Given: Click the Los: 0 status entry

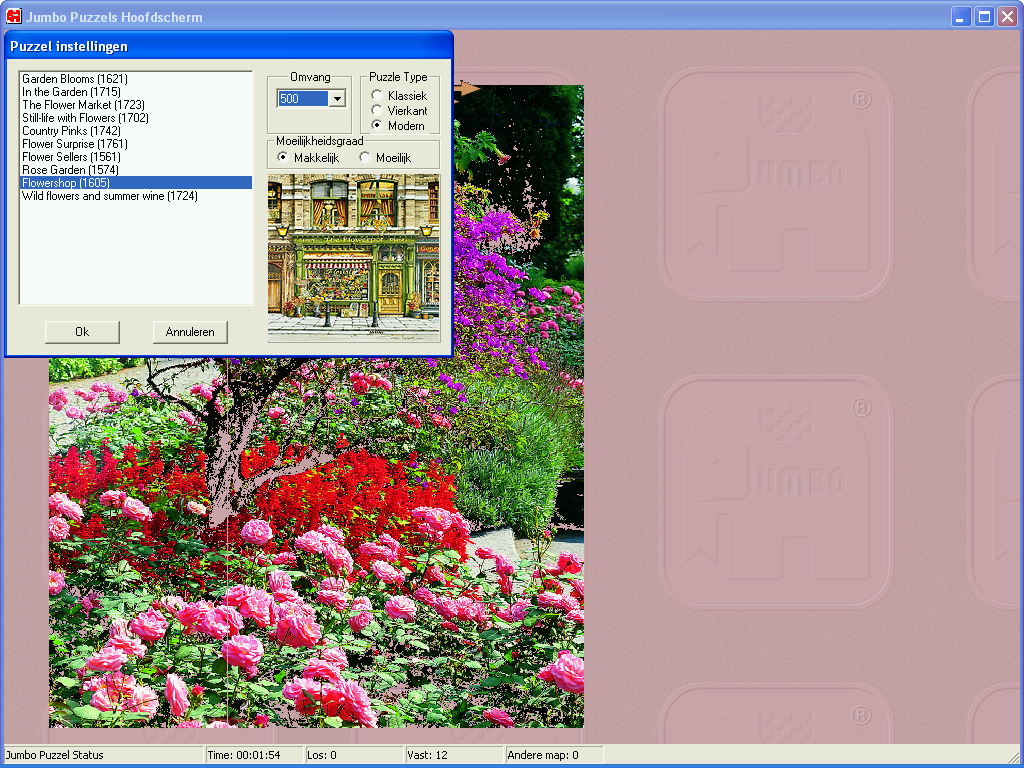Looking at the screenshot, I should pos(354,755).
